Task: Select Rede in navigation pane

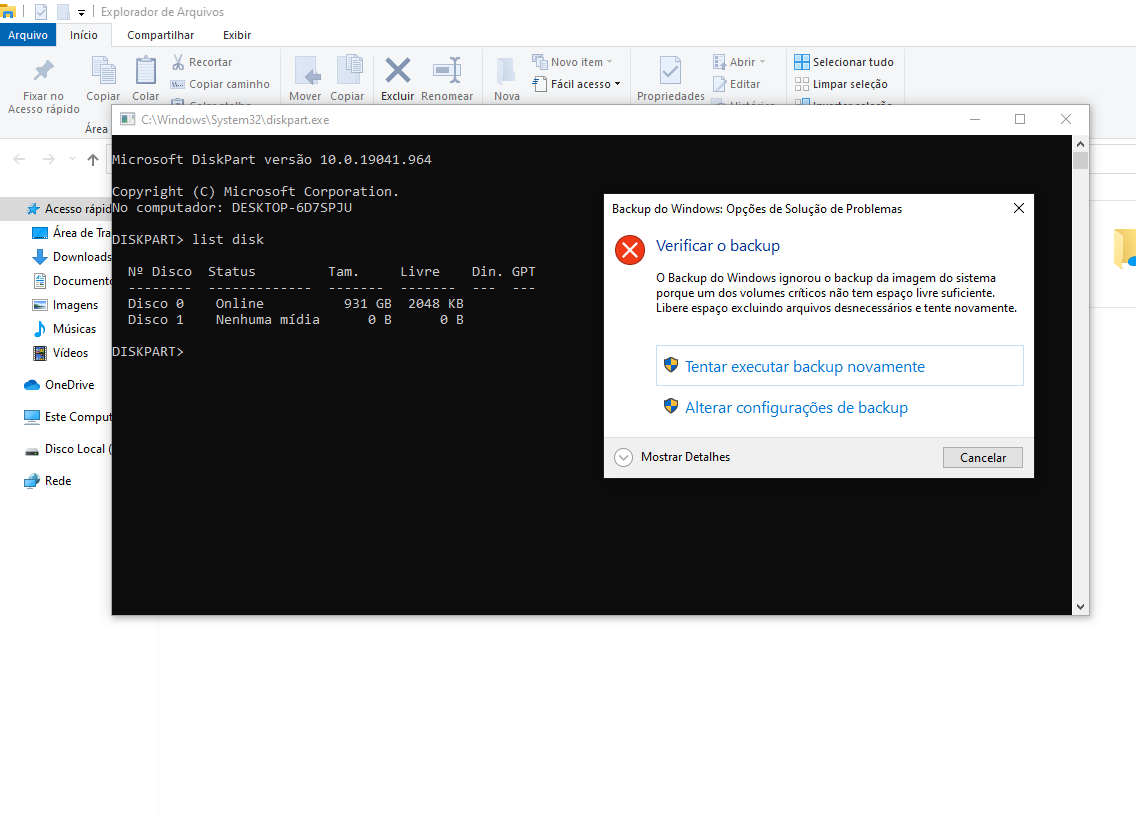Action: pyautogui.click(x=47, y=480)
